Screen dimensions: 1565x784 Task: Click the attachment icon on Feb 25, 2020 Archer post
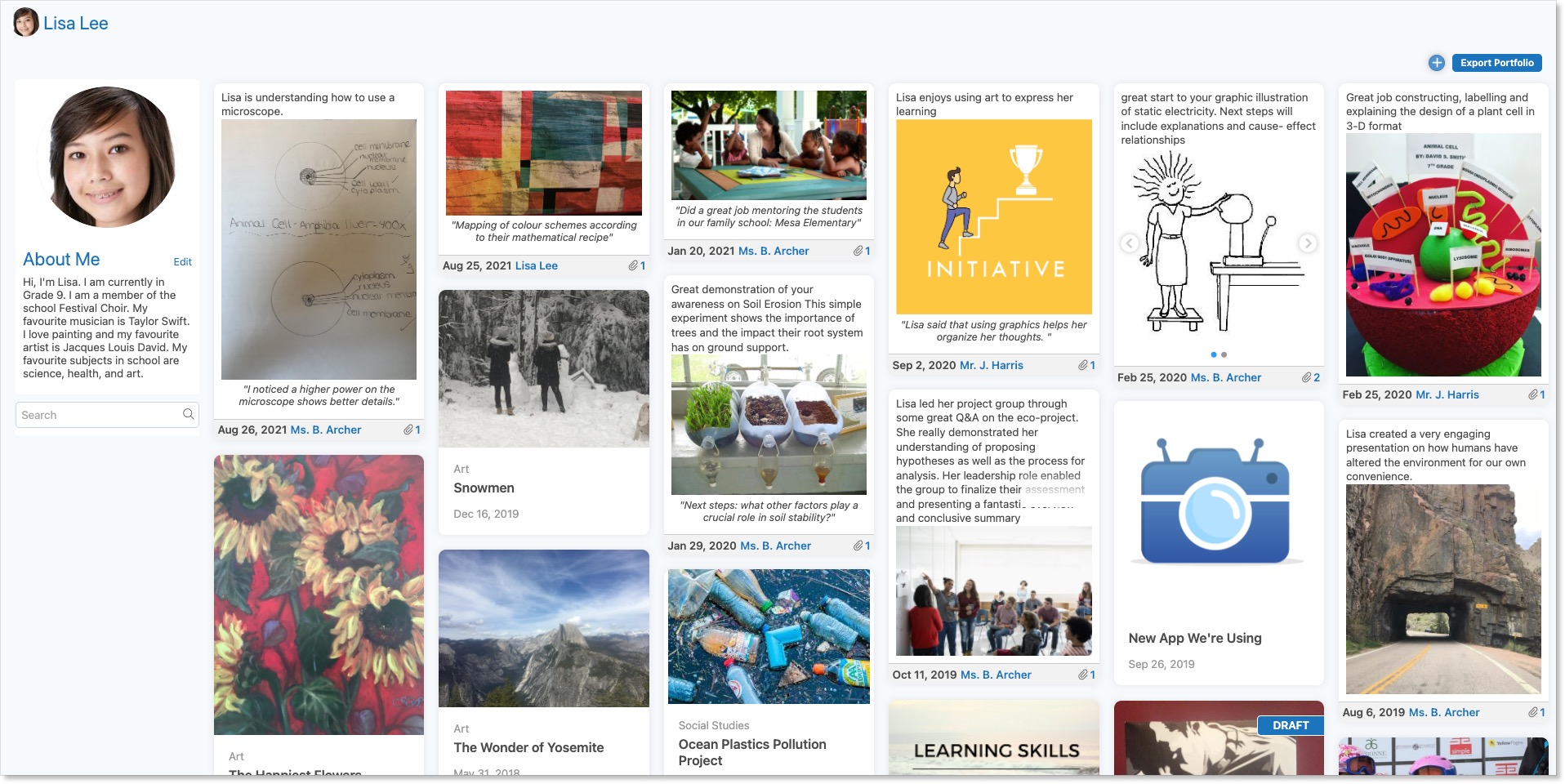[1307, 377]
